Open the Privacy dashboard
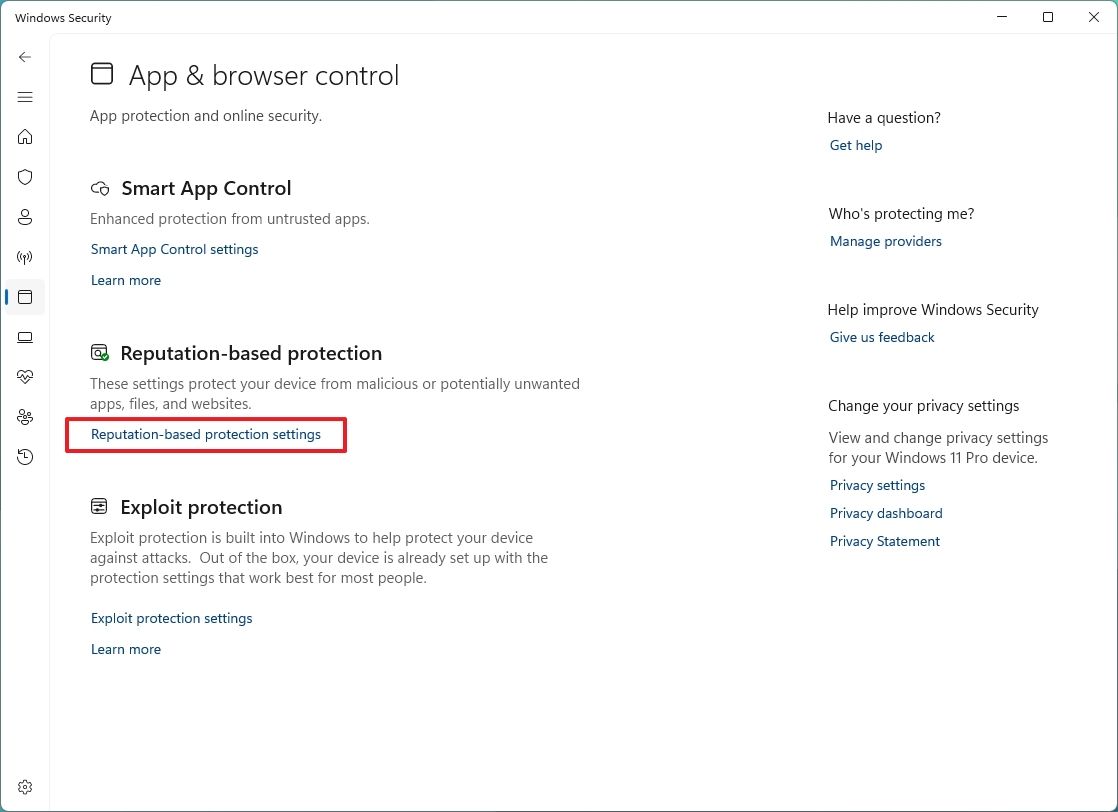The width and height of the screenshot is (1118, 812). tap(885, 513)
